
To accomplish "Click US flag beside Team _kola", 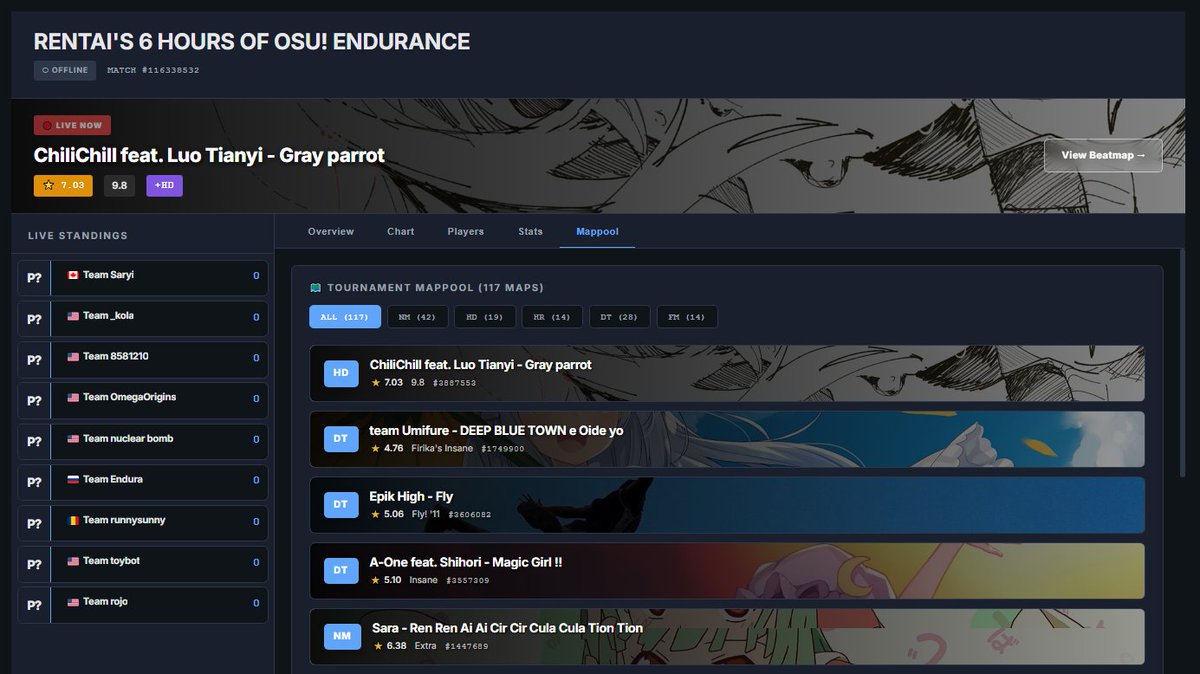I will (x=73, y=316).
